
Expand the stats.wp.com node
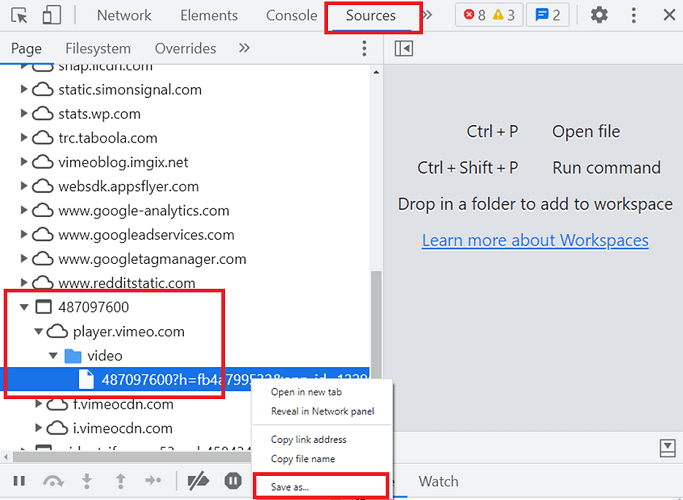24,114
